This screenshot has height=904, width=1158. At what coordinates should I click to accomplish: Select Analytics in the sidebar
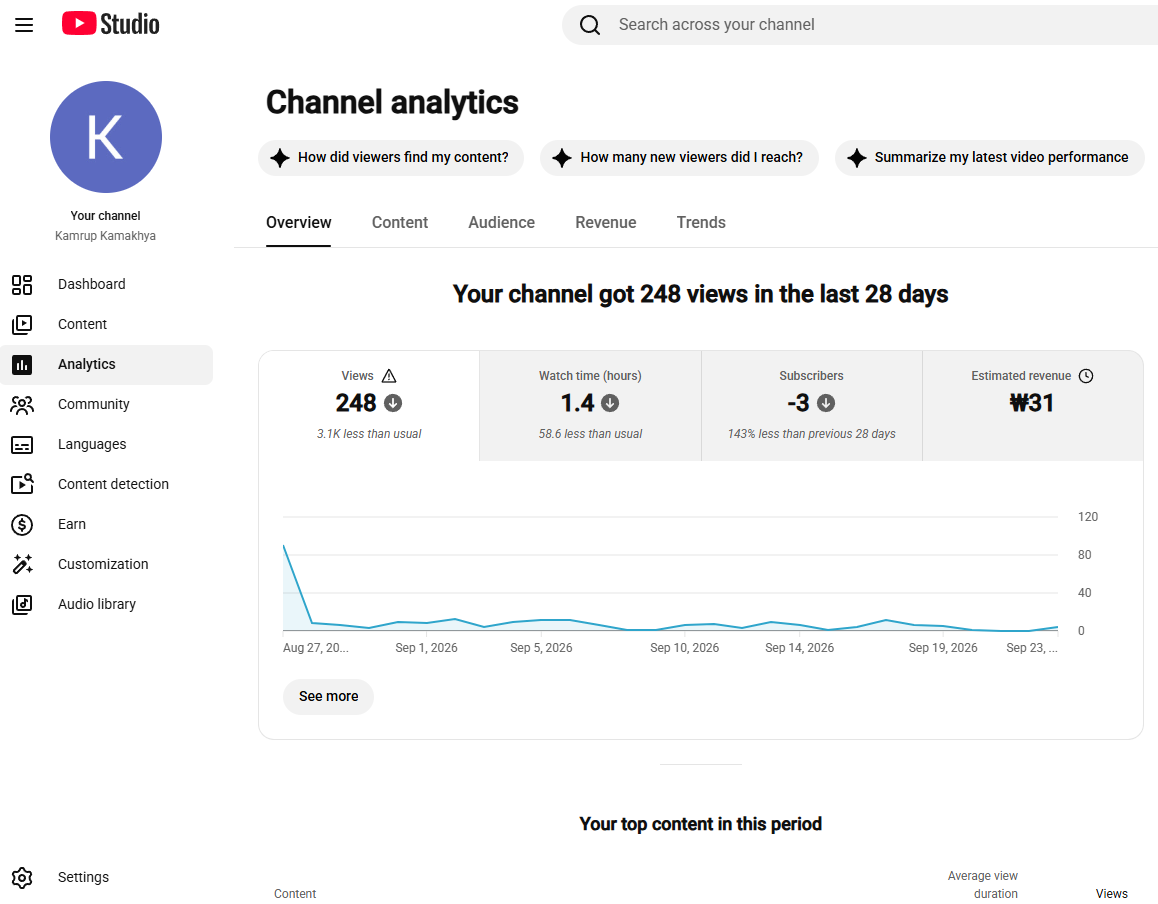pyautogui.click(x=106, y=364)
